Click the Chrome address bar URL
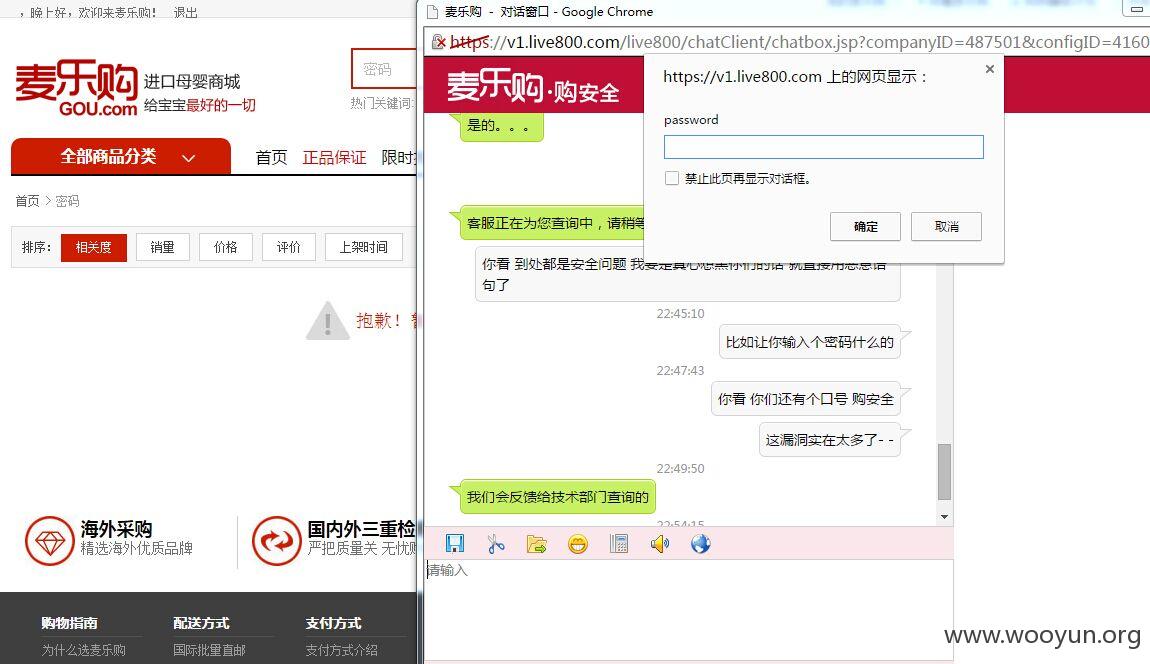Image resolution: width=1150 pixels, height=664 pixels. [799, 42]
